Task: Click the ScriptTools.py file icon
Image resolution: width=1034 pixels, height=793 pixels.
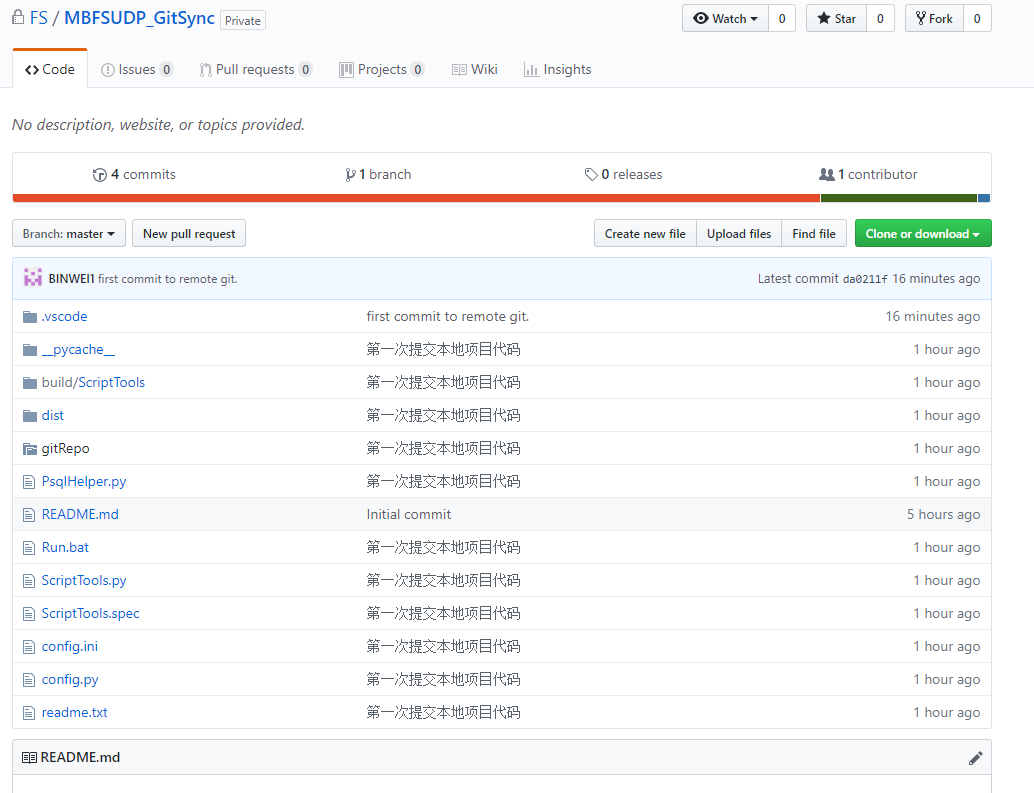Action: tap(29, 581)
